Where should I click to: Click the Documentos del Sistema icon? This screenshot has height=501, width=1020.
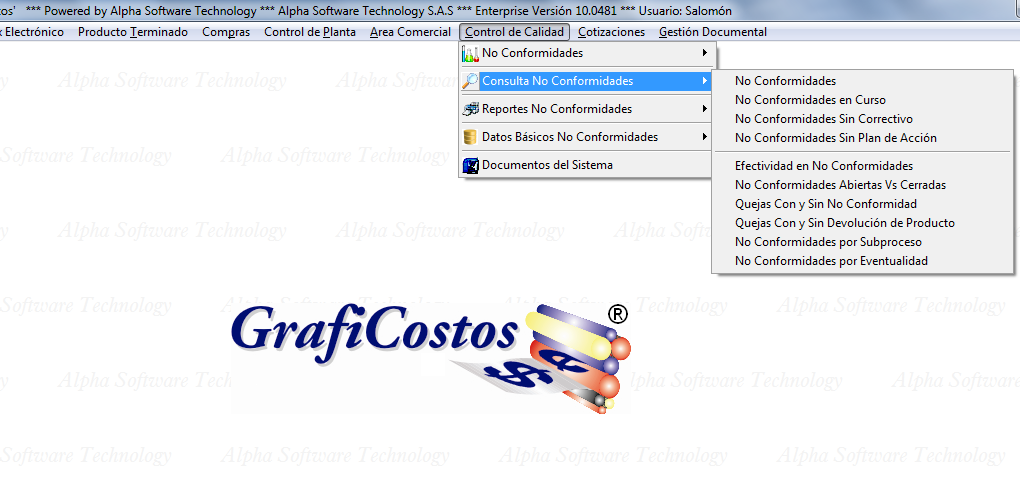[470, 165]
